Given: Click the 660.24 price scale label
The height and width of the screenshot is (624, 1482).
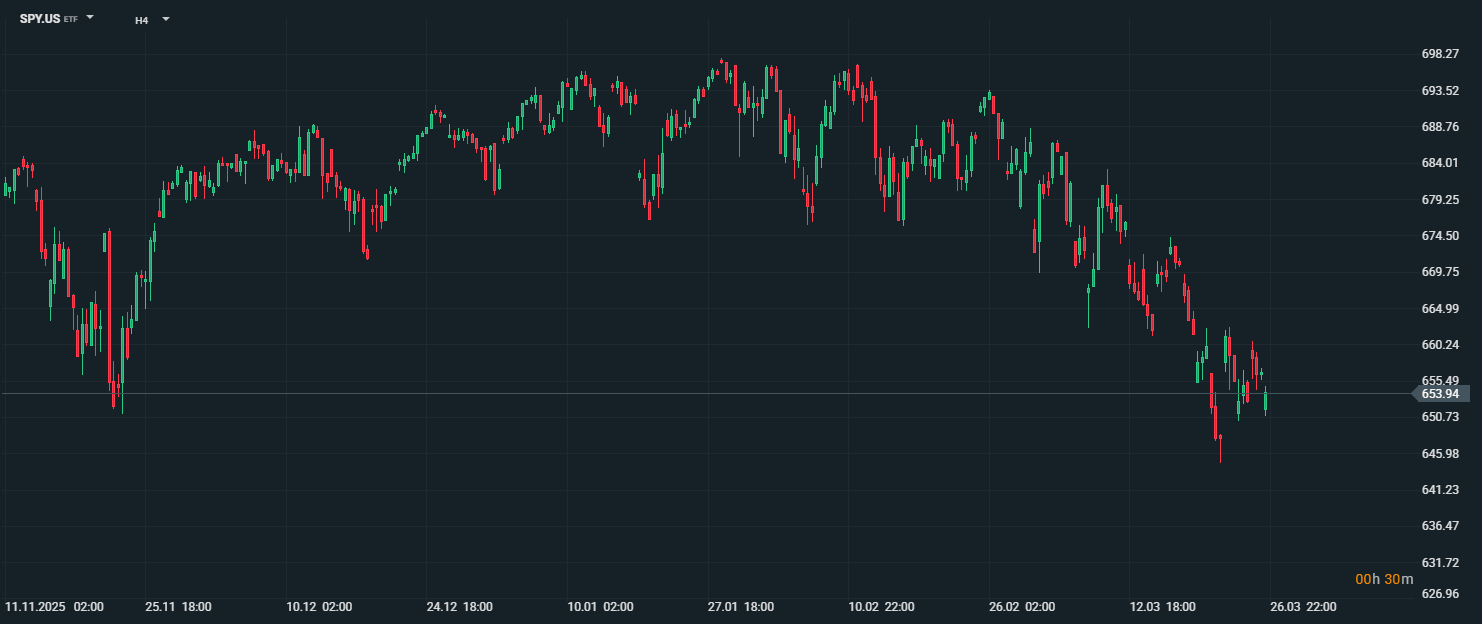Looking at the screenshot, I should [1439, 345].
